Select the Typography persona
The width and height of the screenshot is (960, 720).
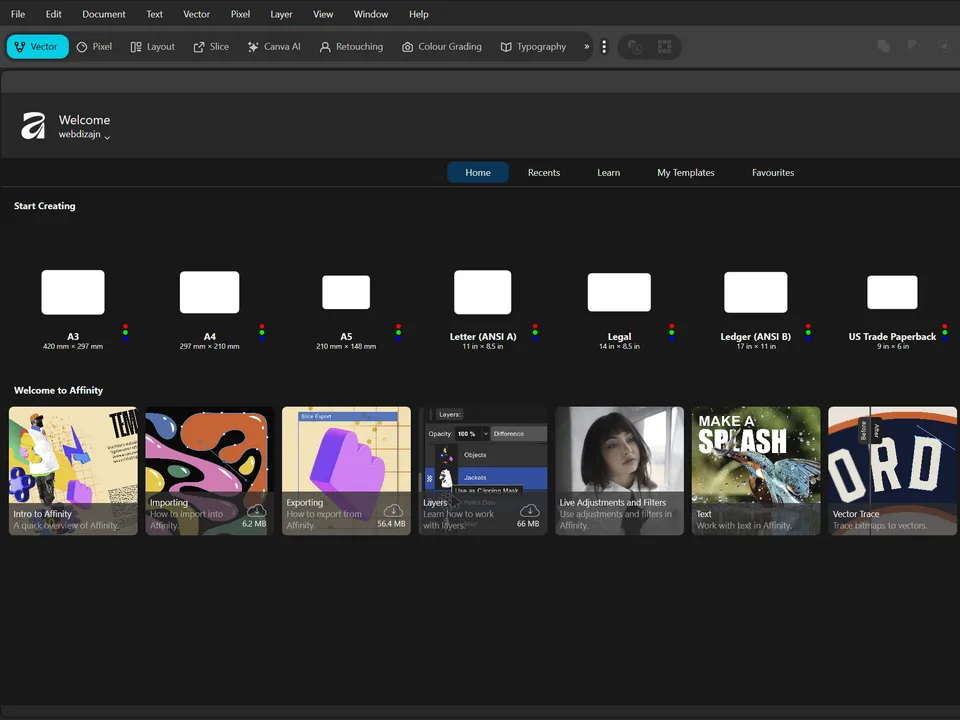pos(533,46)
